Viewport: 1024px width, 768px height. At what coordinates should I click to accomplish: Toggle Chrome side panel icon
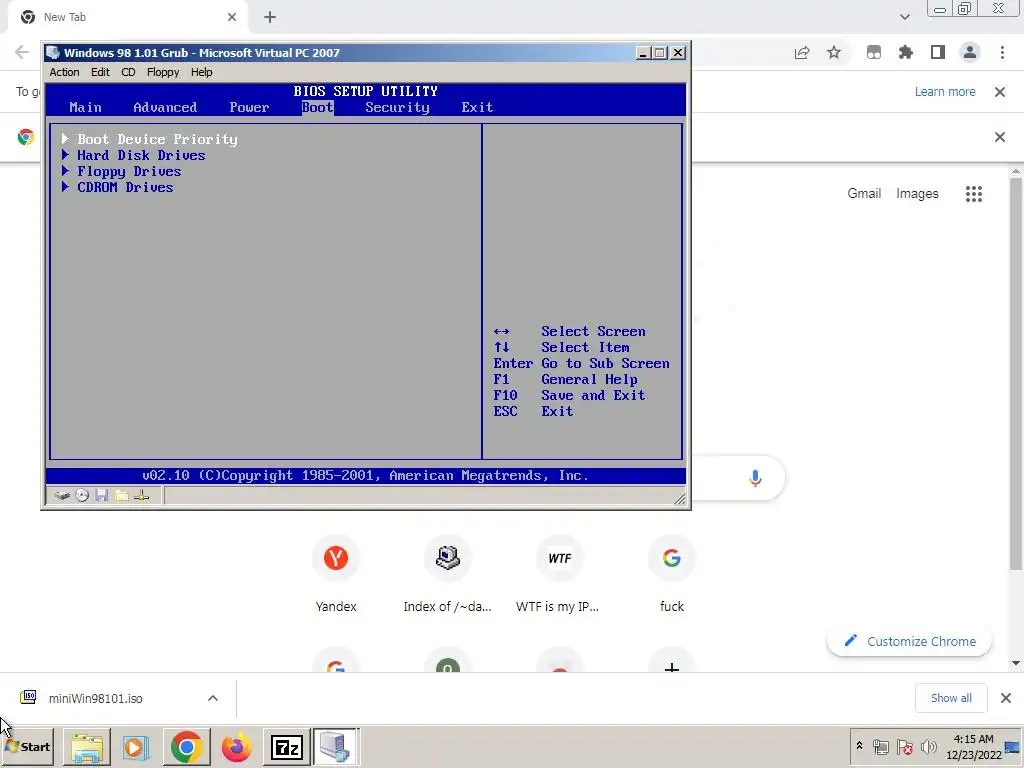coord(938,53)
